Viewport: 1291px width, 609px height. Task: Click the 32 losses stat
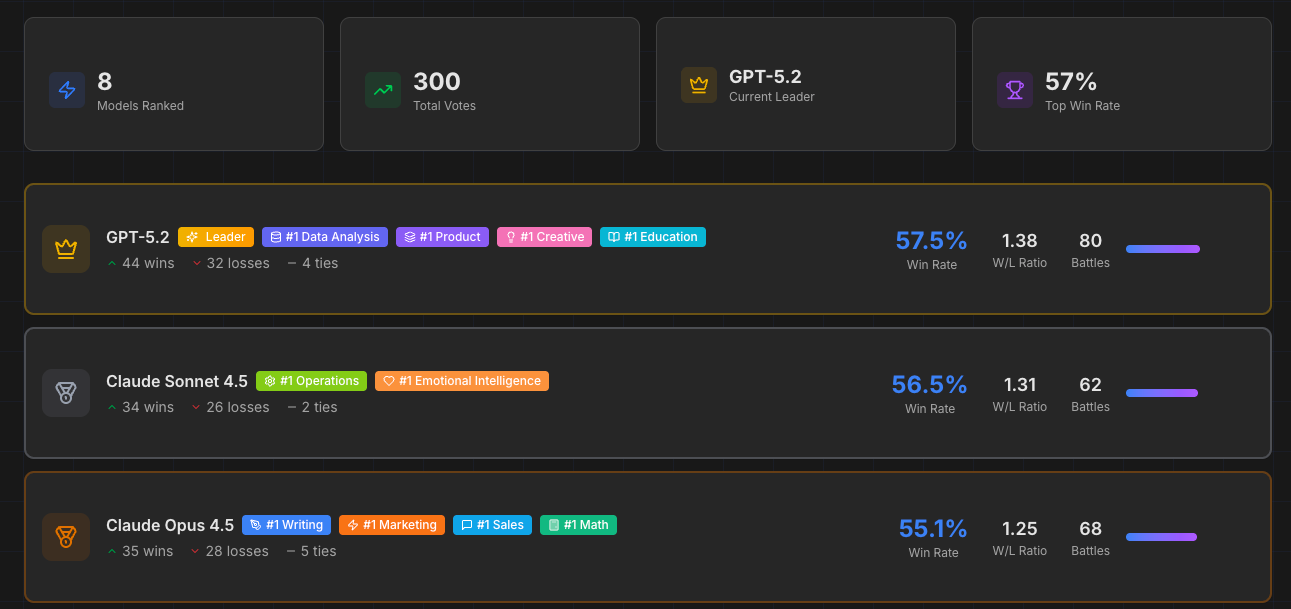tap(230, 263)
